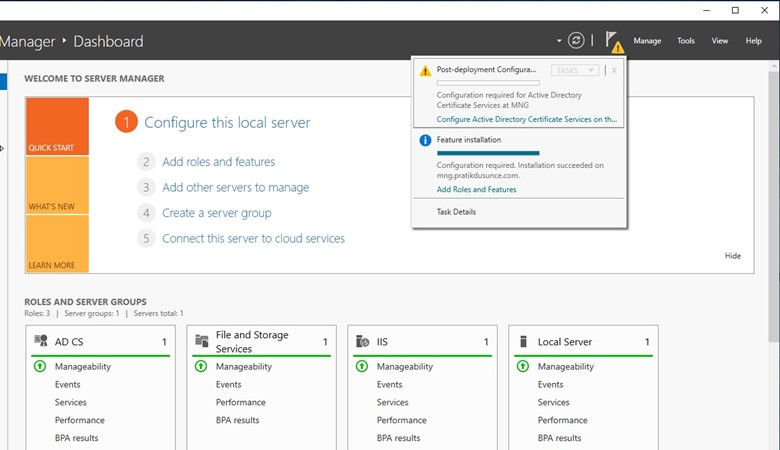Click Add other servers to manage
780x450 pixels.
point(235,187)
